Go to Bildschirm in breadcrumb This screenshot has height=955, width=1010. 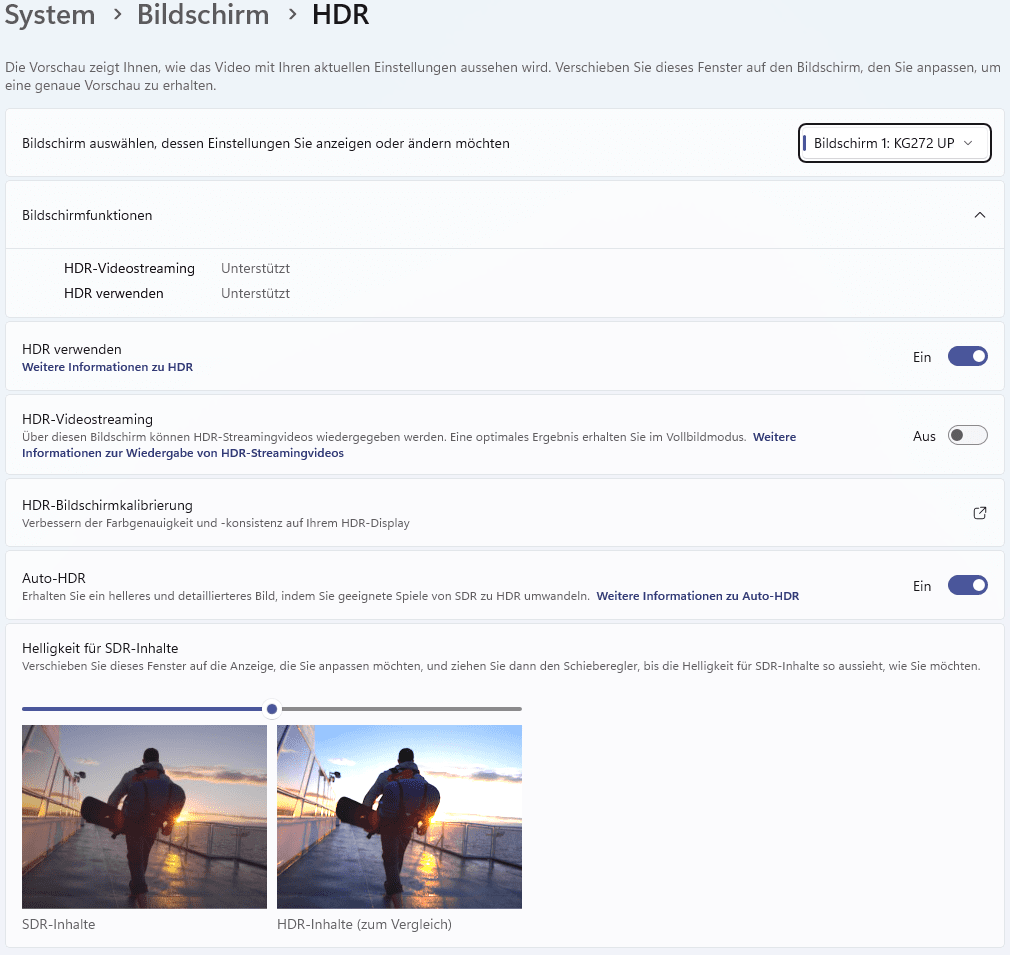pyautogui.click(x=203, y=14)
